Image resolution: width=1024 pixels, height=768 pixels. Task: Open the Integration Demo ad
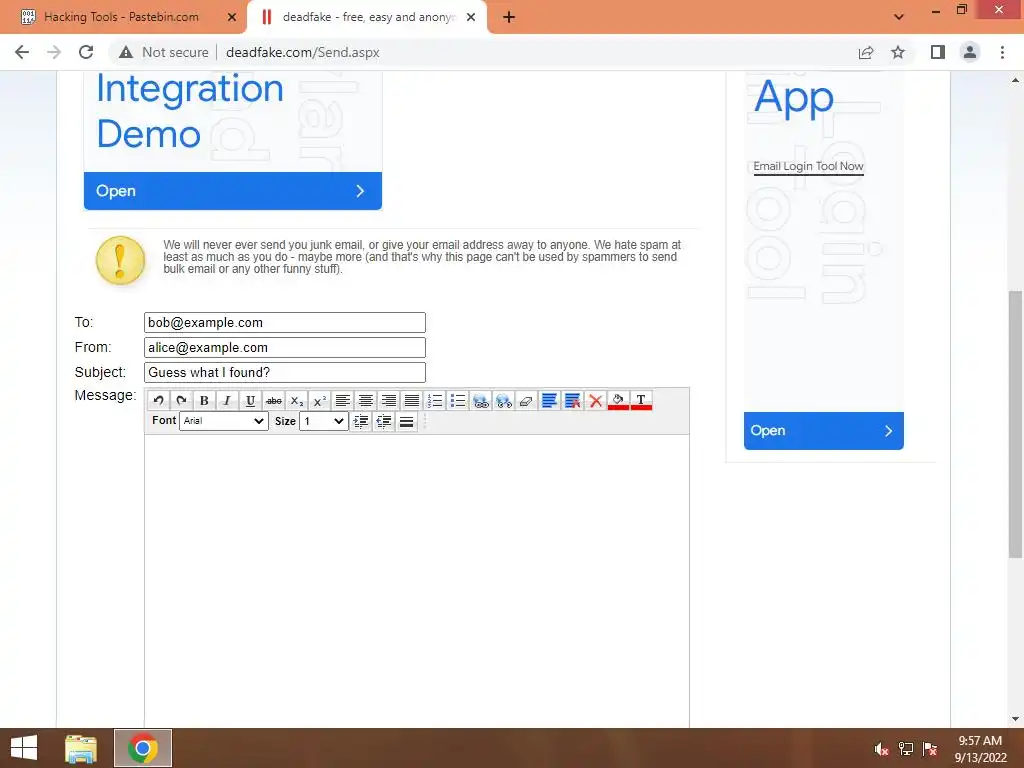pos(232,191)
